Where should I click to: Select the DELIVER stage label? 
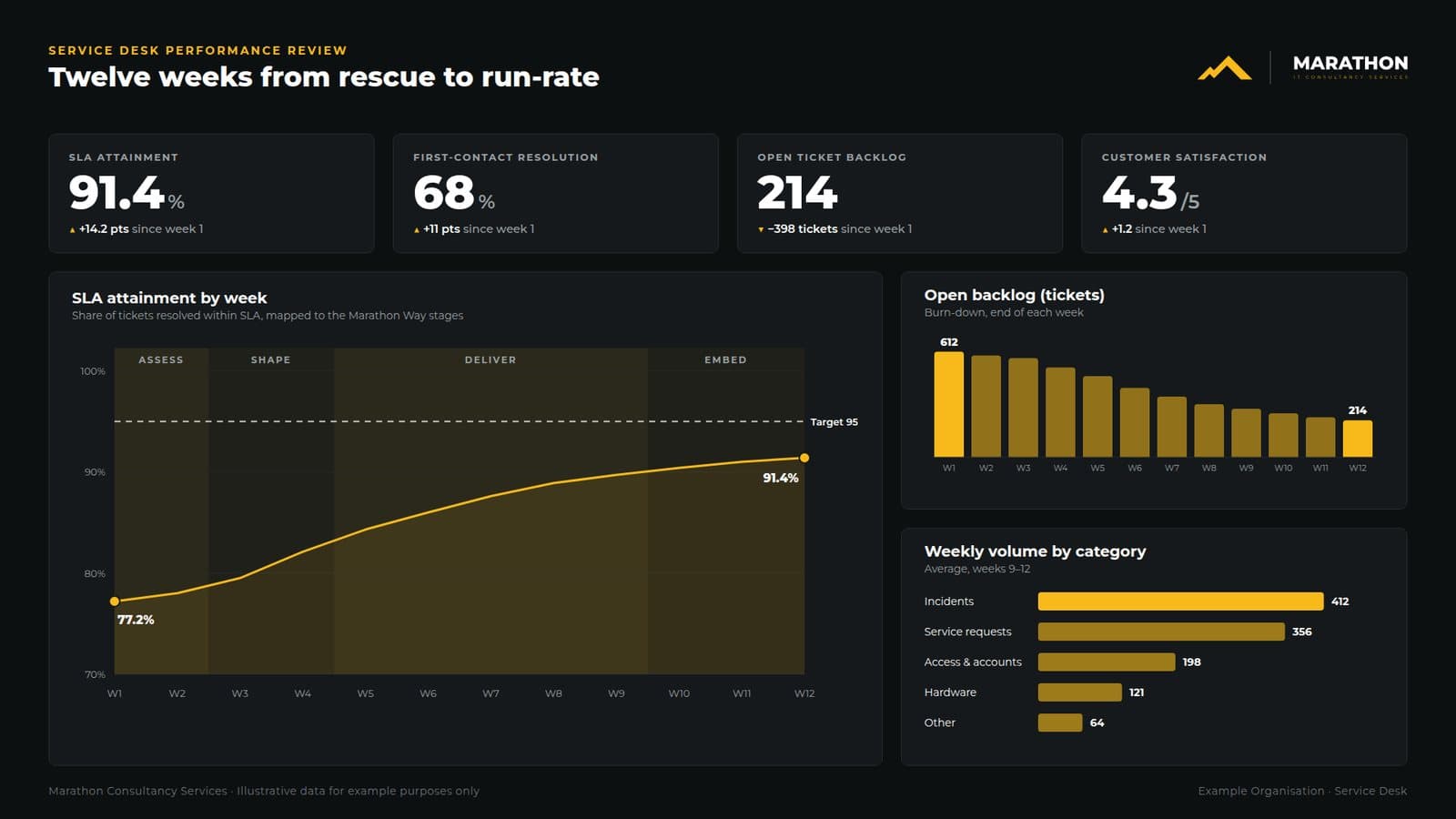pos(490,360)
